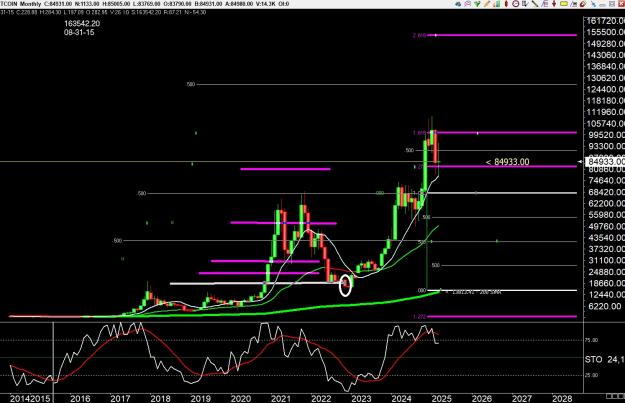This screenshot has height=403, width=625.
Task: Click the pink chart icon in toolbar
Action: 468,4
